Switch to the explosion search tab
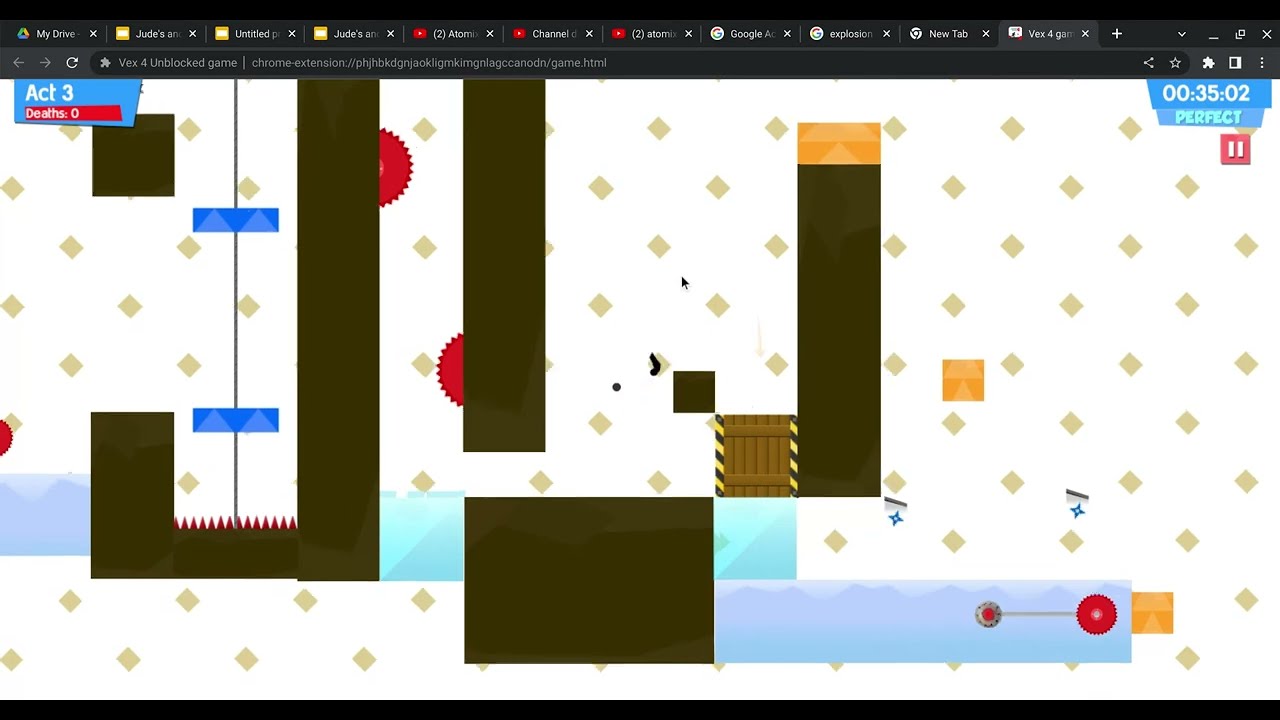1280x720 pixels. pyautogui.click(x=849, y=34)
